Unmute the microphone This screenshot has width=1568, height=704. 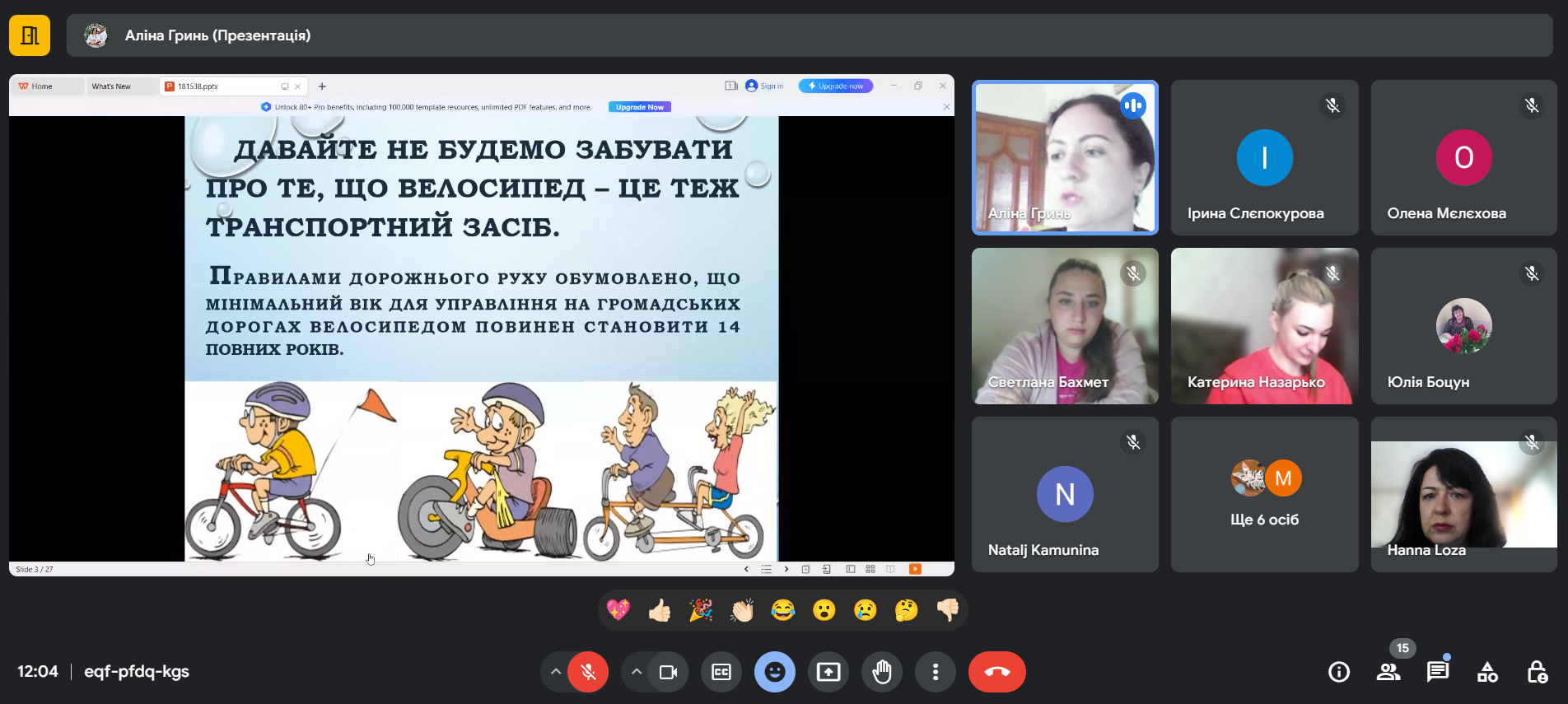point(588,672)
